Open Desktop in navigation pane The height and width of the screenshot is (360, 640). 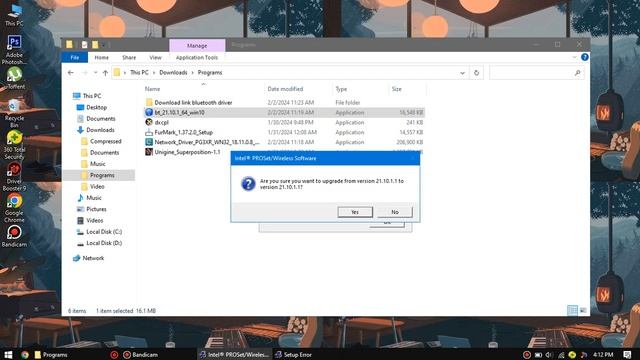click(x=96, y=107)
